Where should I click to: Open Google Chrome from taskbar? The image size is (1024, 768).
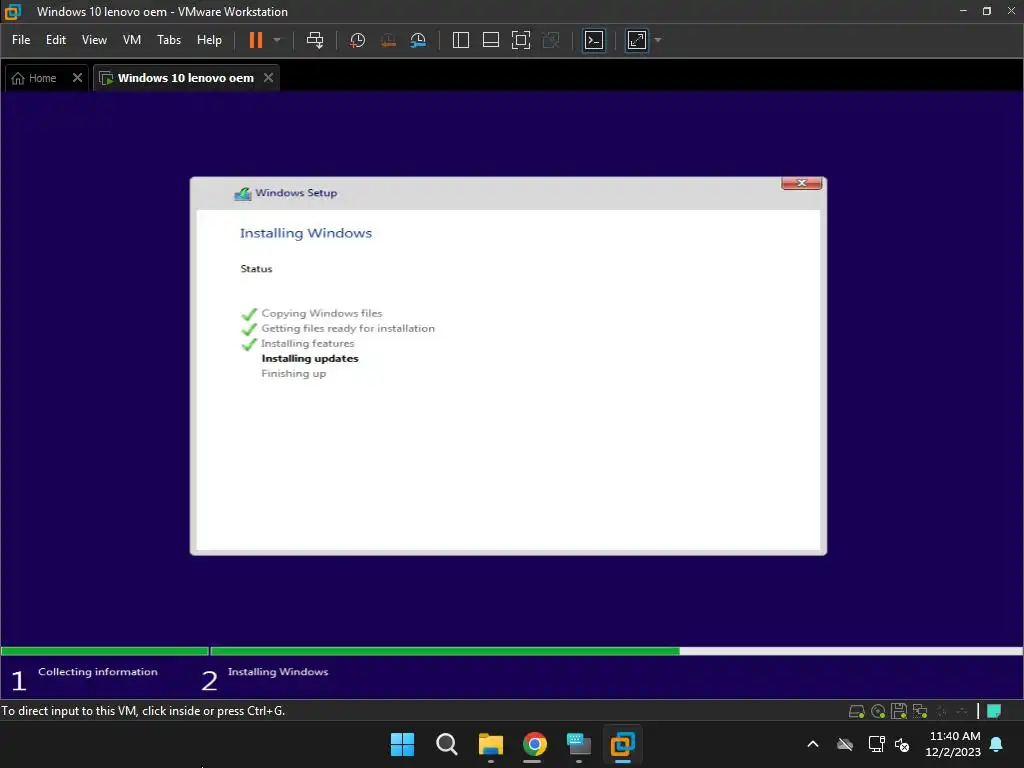534,744
